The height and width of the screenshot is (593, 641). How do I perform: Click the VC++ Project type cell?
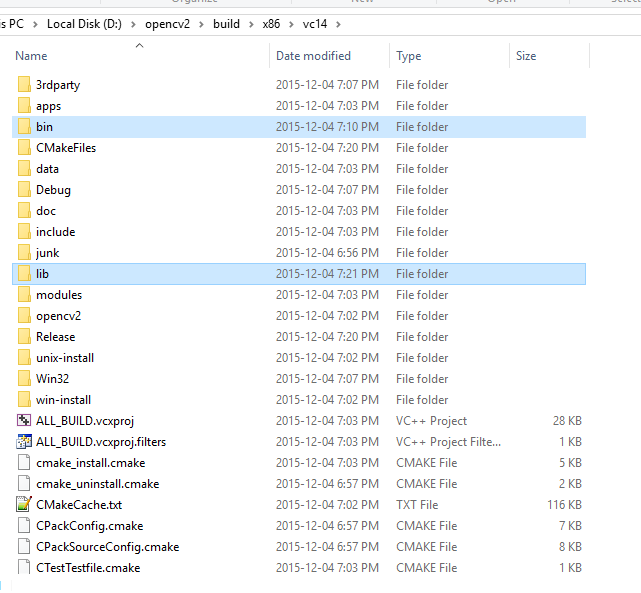[x=431, y=421]
